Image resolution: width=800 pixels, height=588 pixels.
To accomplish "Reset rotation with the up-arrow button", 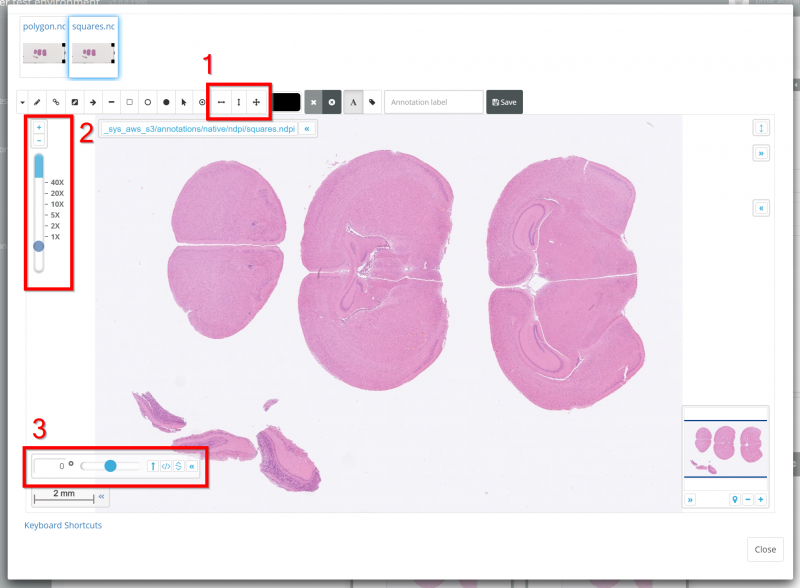I will (x=153, y=466).
